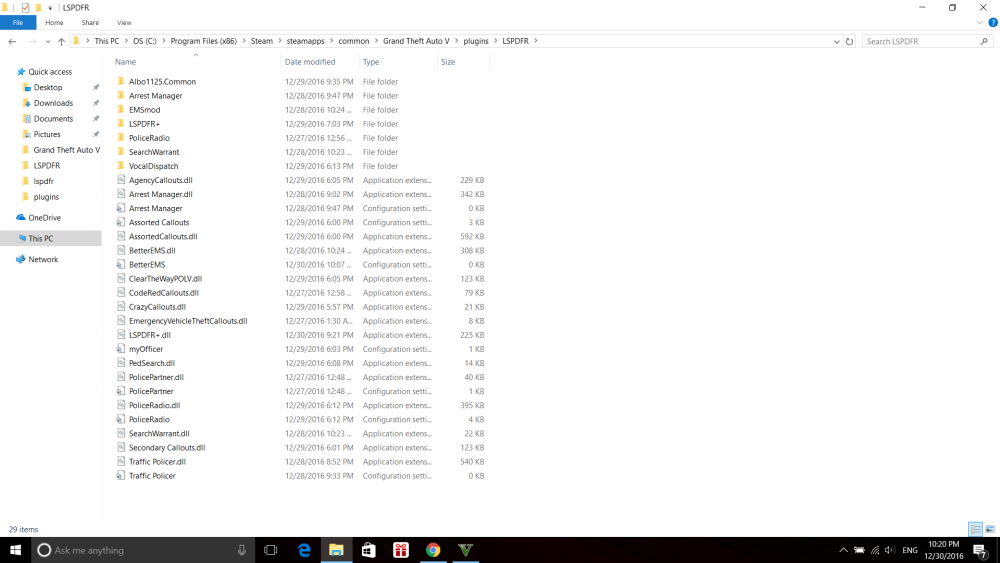Launch Microsoft Edge from the taskbar

(304, 550)
